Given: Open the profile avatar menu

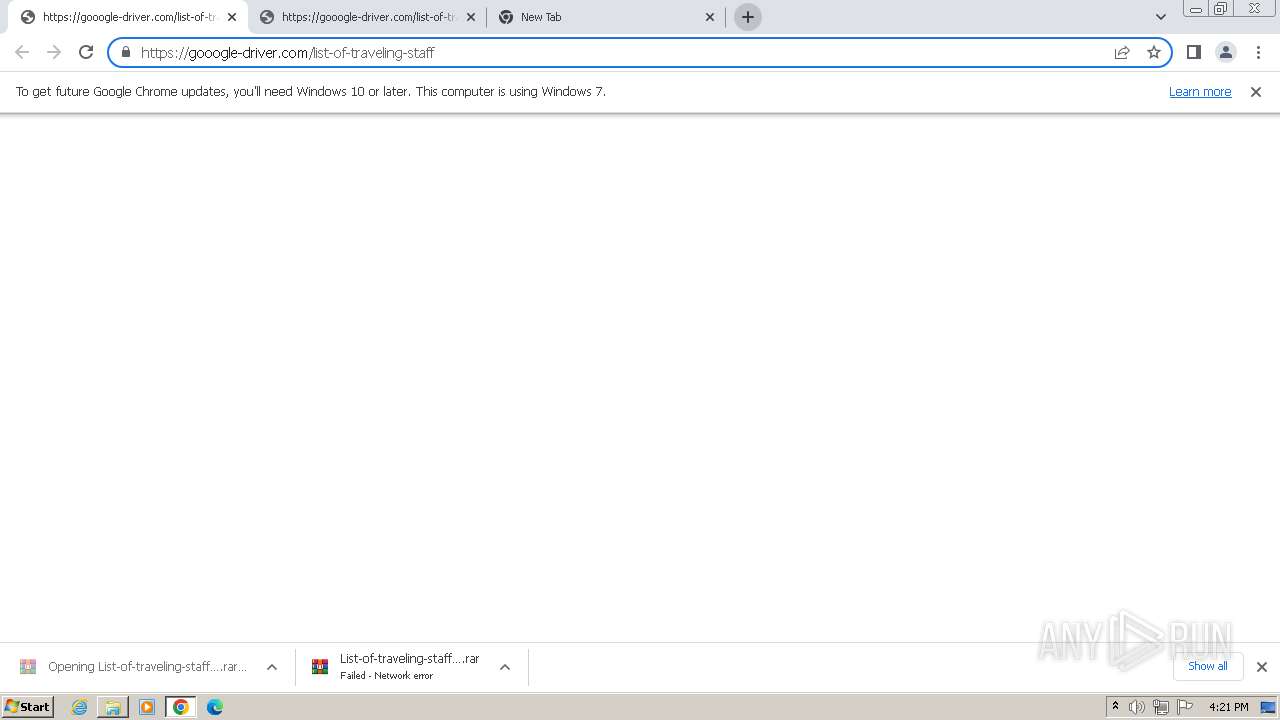Looking at the screenshot, I should click(1226, 52).
